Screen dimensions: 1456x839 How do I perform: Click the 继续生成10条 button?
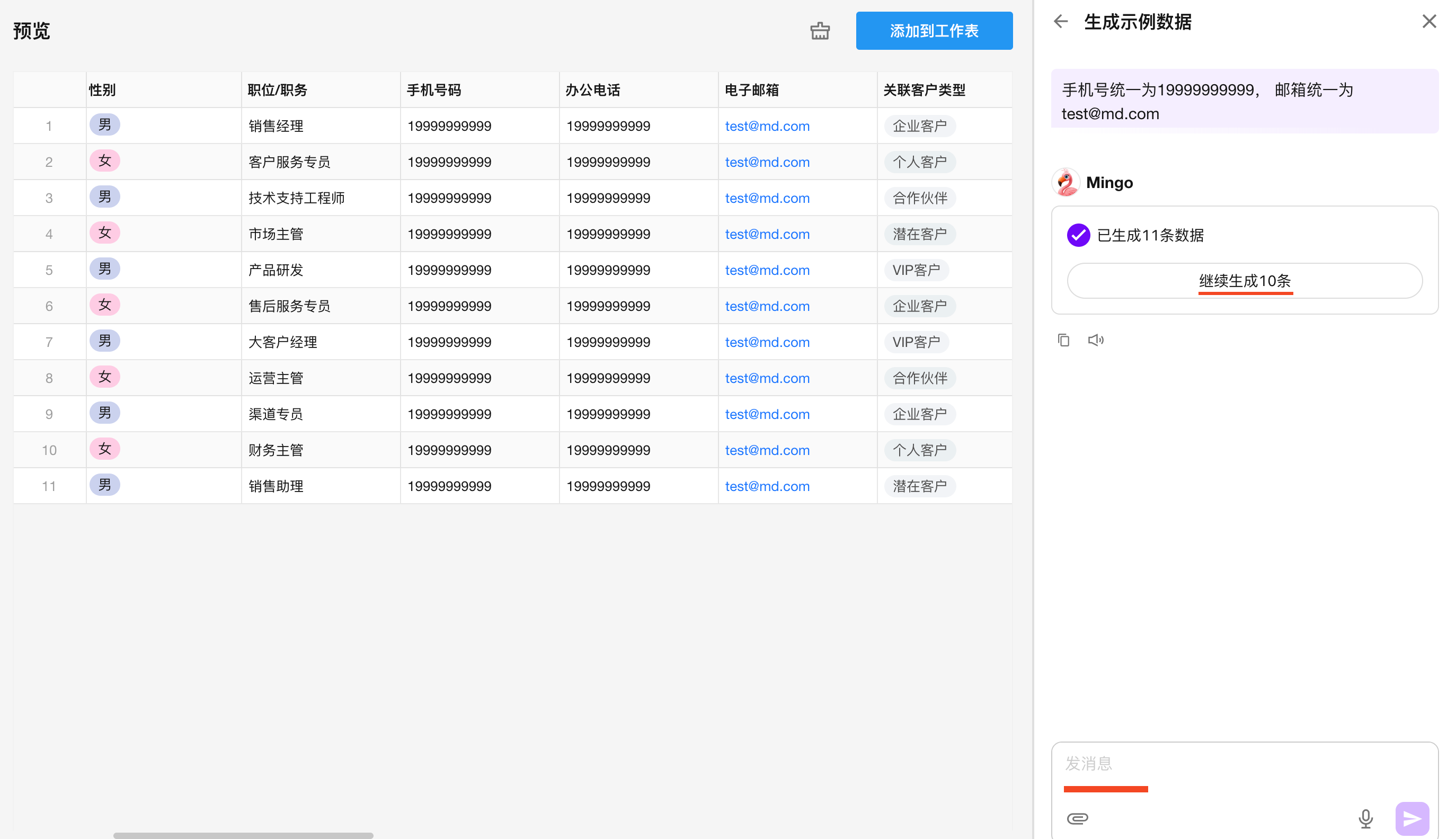click(x=1245, y=281)
